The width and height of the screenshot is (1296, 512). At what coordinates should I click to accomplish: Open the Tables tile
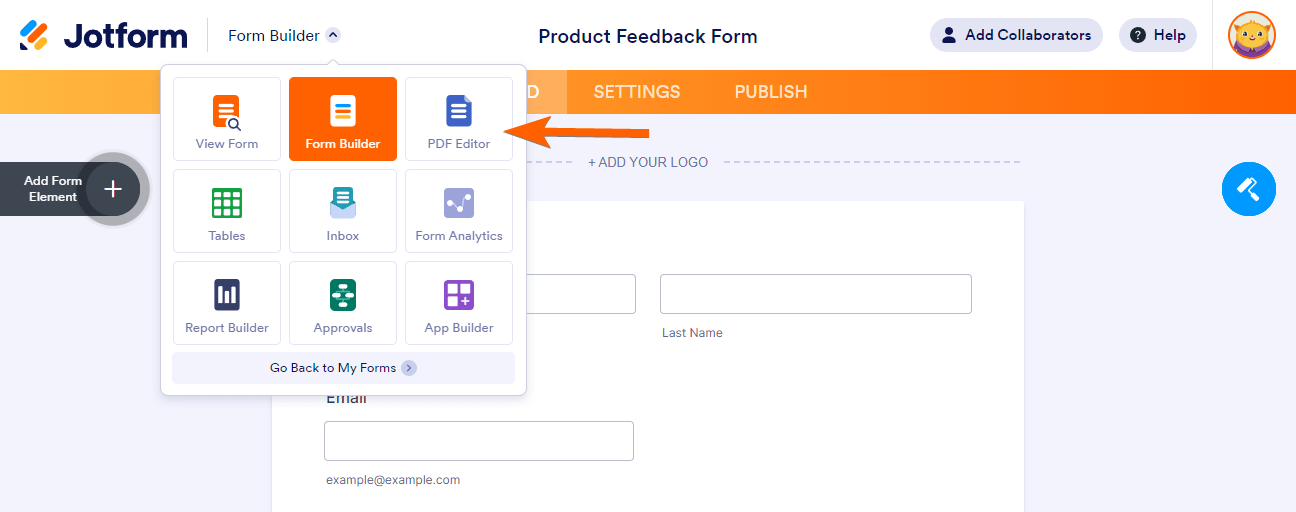click(227, 211)
